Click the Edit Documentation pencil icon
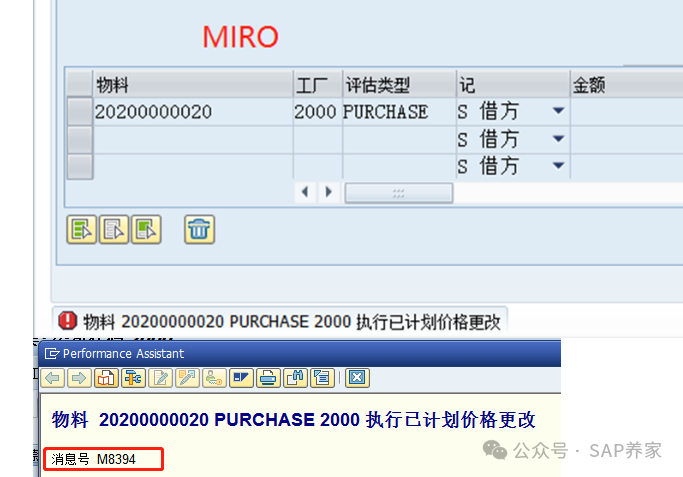 (x=160, y=378)
